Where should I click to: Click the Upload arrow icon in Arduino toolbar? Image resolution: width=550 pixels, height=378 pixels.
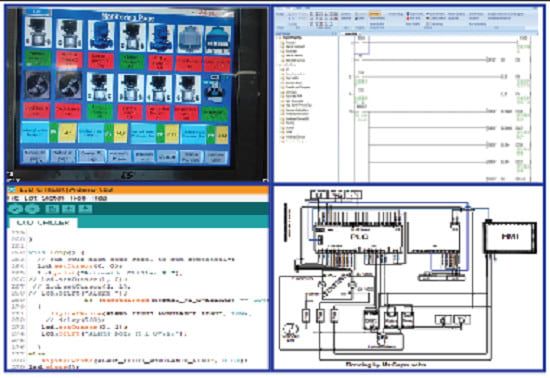[32, 209]
